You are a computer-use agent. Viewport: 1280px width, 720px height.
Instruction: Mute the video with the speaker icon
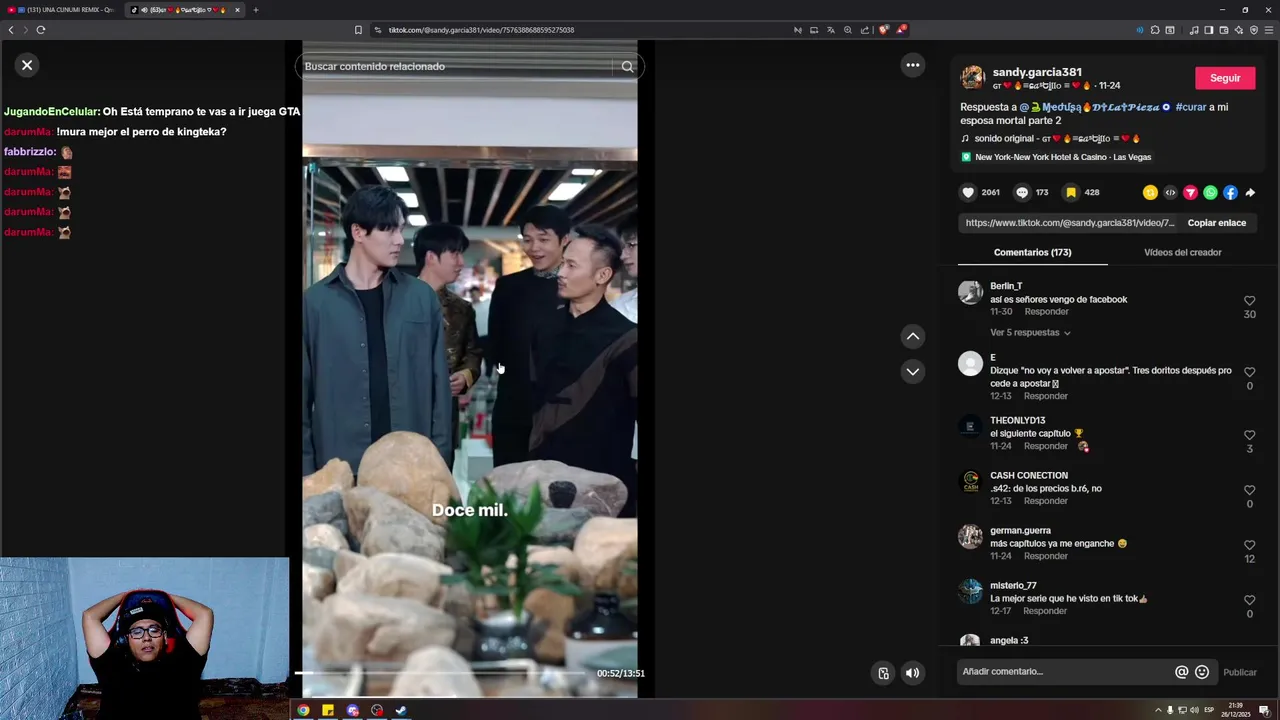click(x=912, y=673)
